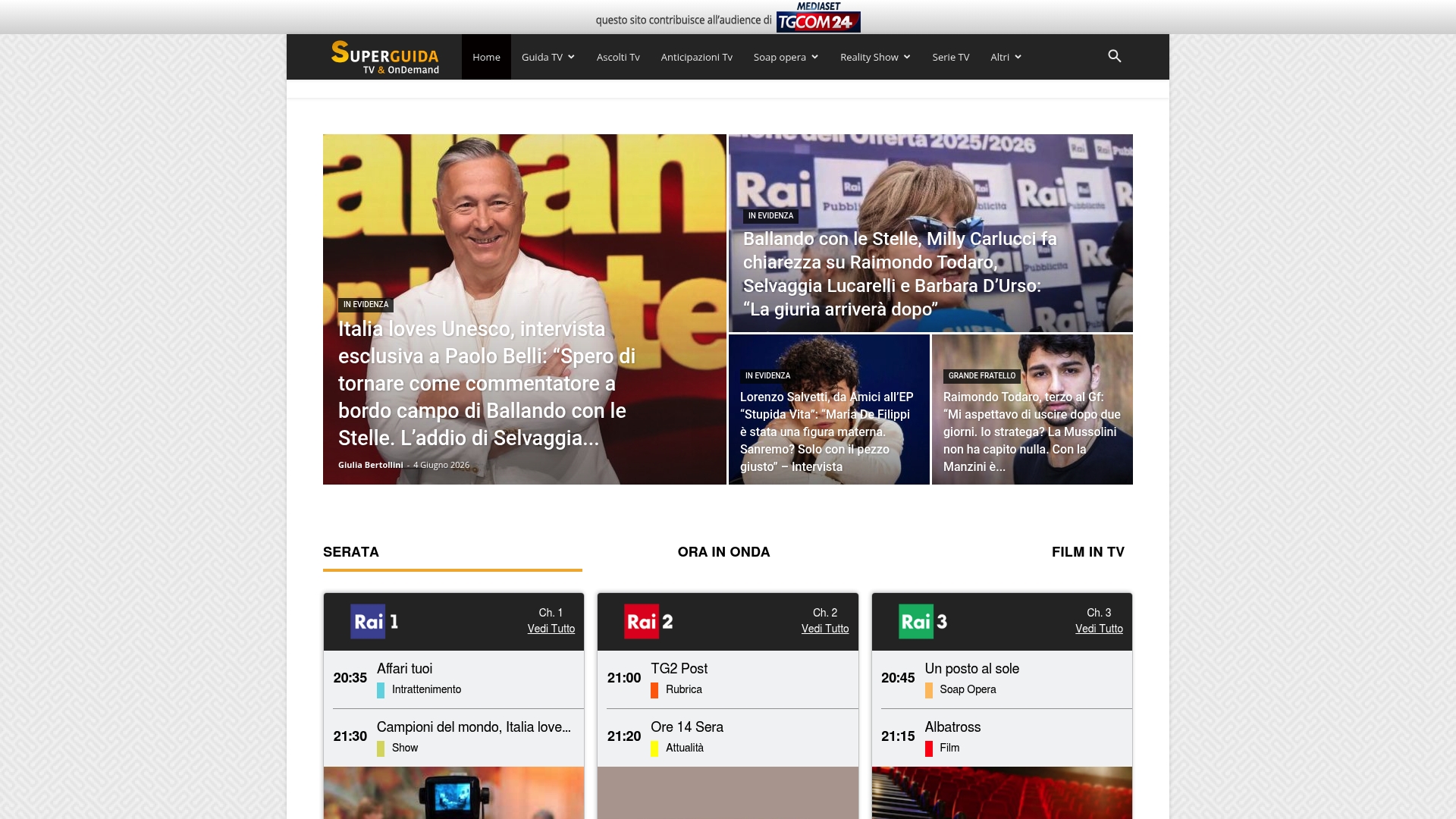Open the Lorenzo Salvetti interview headline
Screen dimensions: 1456x819
[x=827, y=431]
